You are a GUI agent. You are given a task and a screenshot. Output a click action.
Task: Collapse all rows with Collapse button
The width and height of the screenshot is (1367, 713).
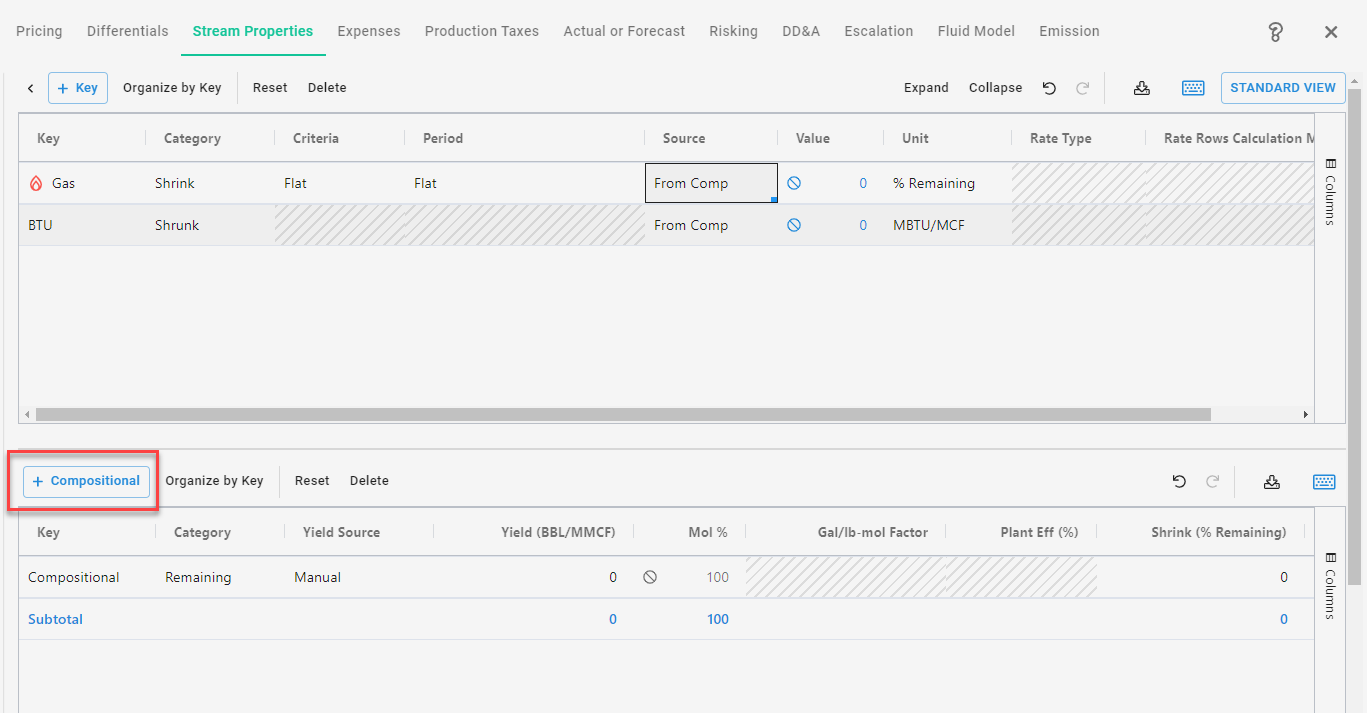995,88
